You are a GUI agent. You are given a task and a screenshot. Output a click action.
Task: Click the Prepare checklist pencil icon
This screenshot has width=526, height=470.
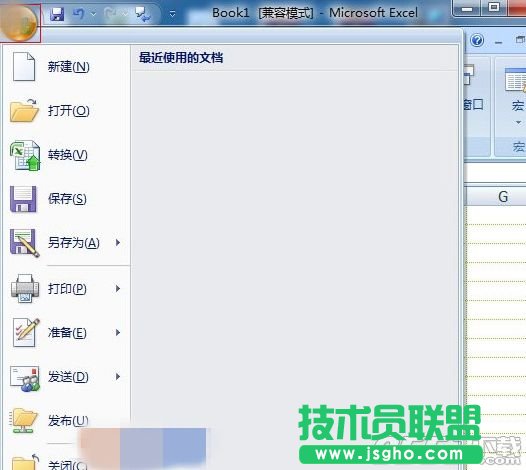(26, 332)
